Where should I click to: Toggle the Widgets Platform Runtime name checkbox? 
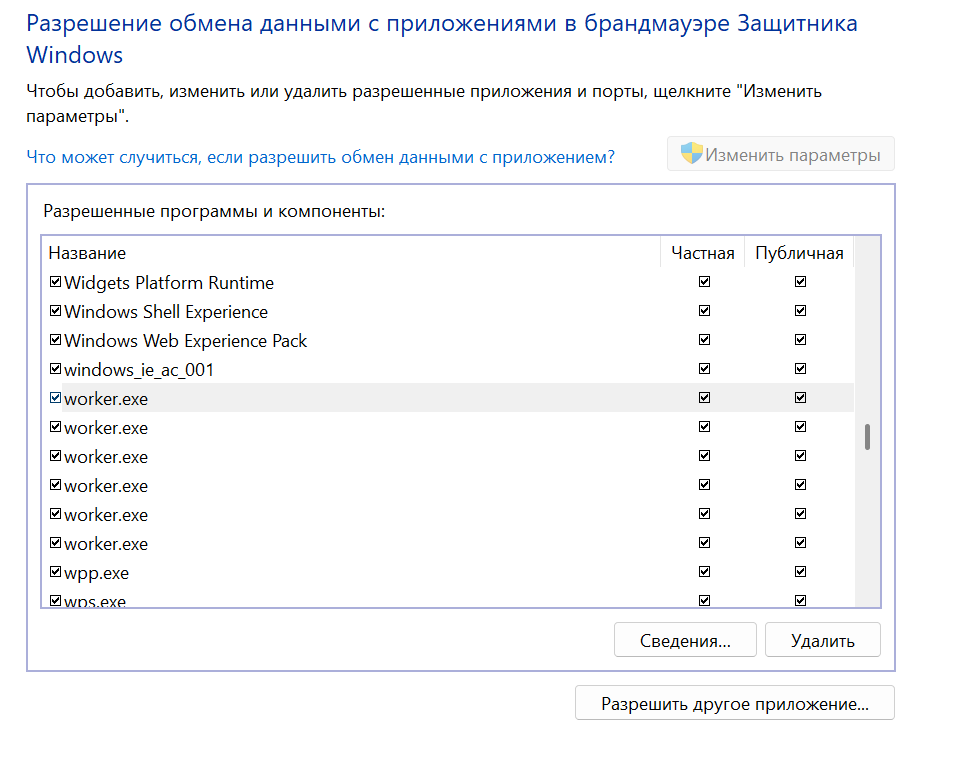55,282
